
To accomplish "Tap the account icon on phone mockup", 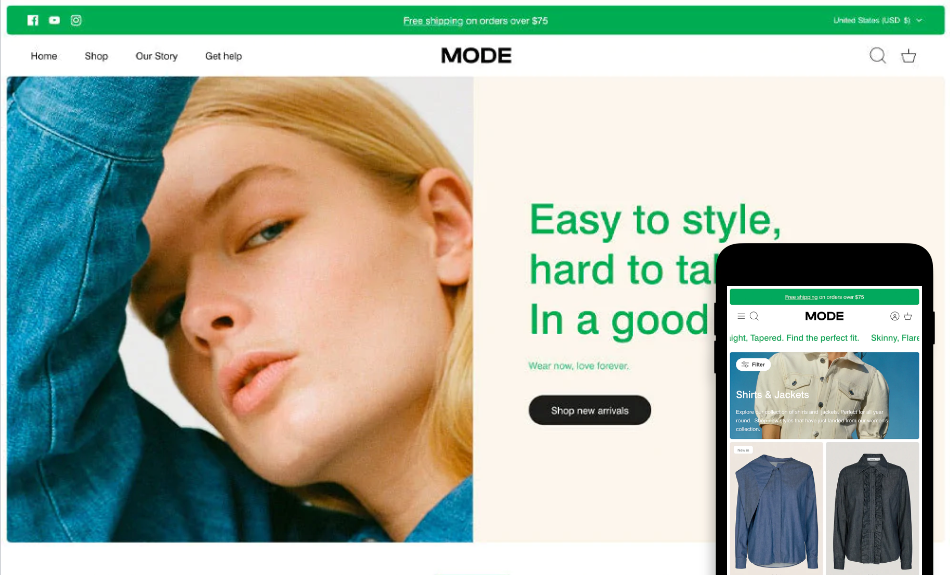I will [894, 316].
